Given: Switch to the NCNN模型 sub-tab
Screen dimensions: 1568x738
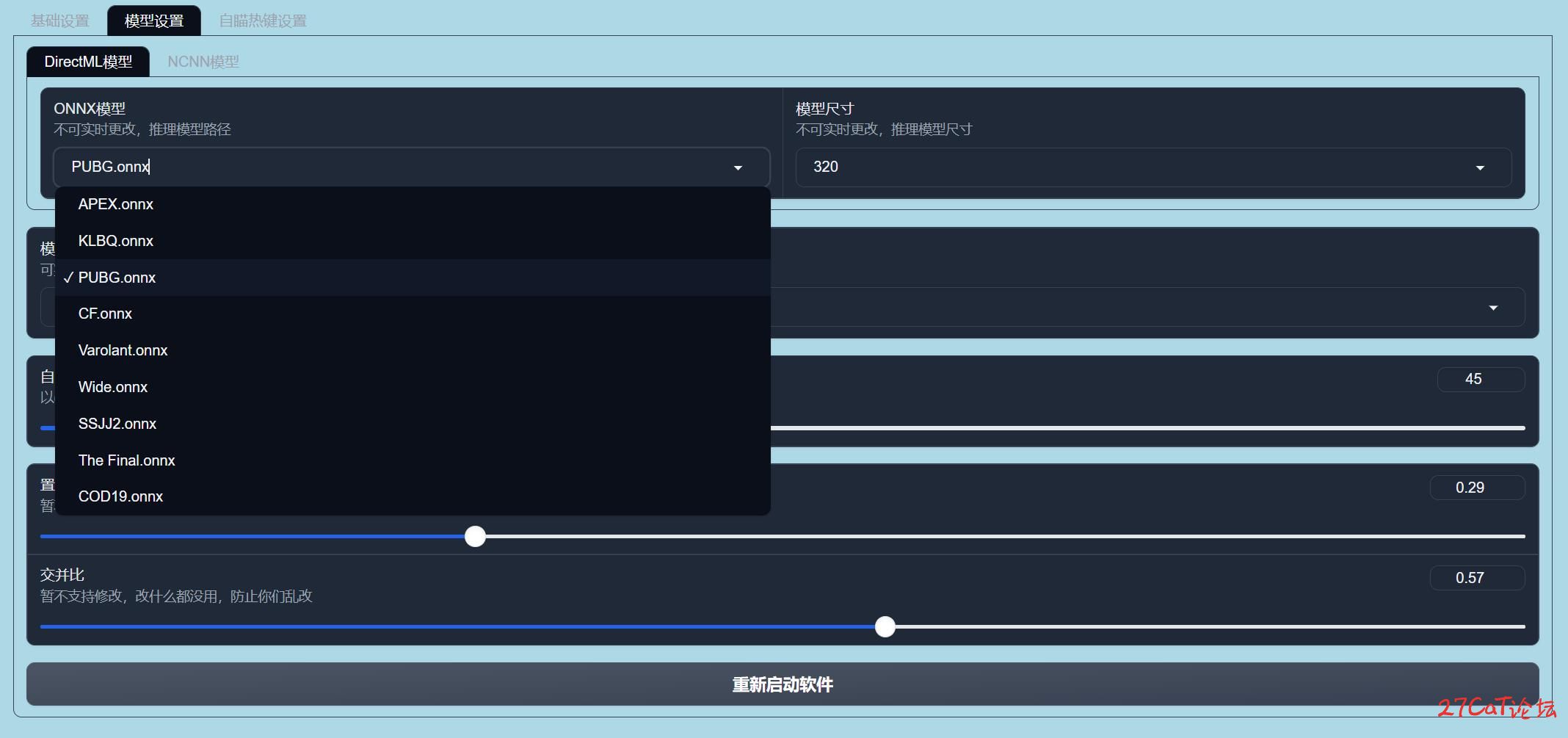Looking at the screenshot, I should point(203,62).
